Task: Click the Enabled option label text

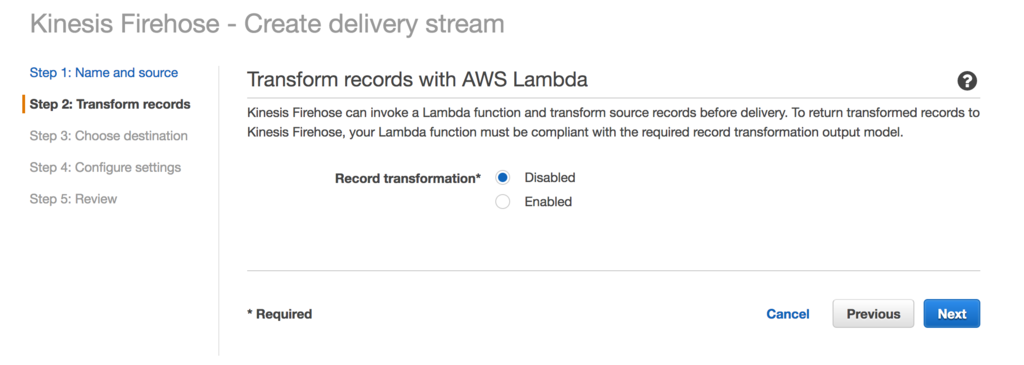Action: coord(548,202)
